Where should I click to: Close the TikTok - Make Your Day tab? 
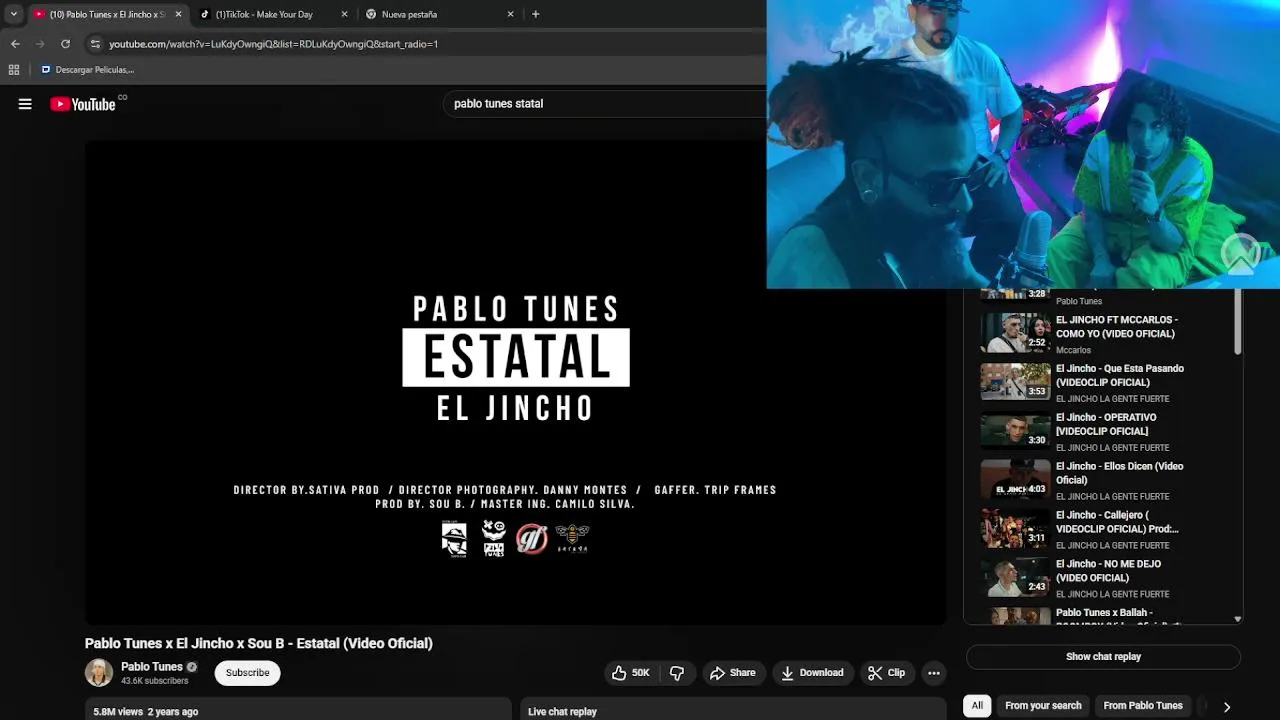(x=345, y=14)
